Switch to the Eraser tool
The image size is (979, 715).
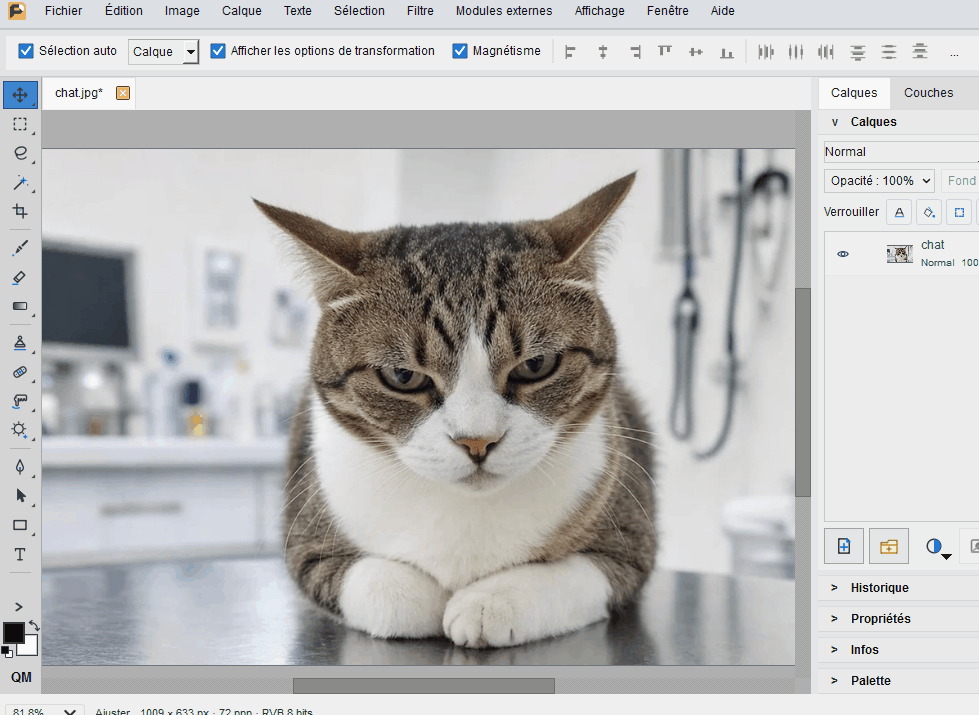tap(20, 277)
